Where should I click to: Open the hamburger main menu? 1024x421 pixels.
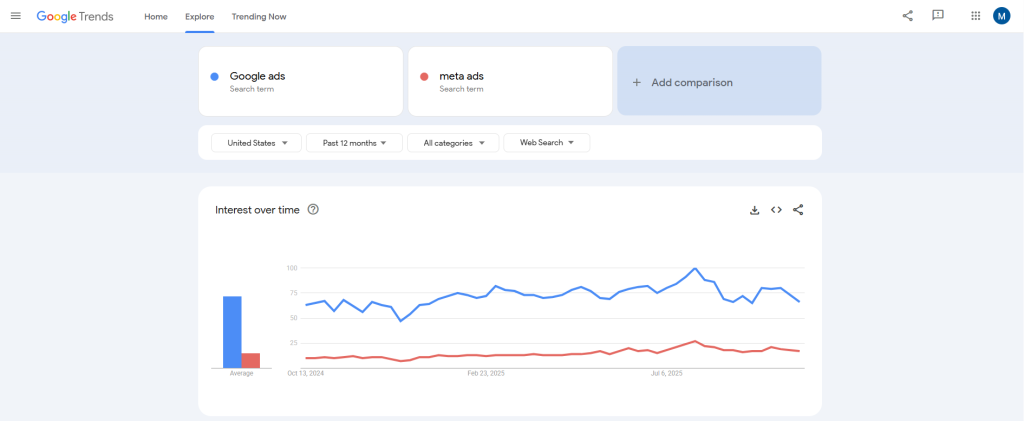pyautogui.click(x=15, y=16)
